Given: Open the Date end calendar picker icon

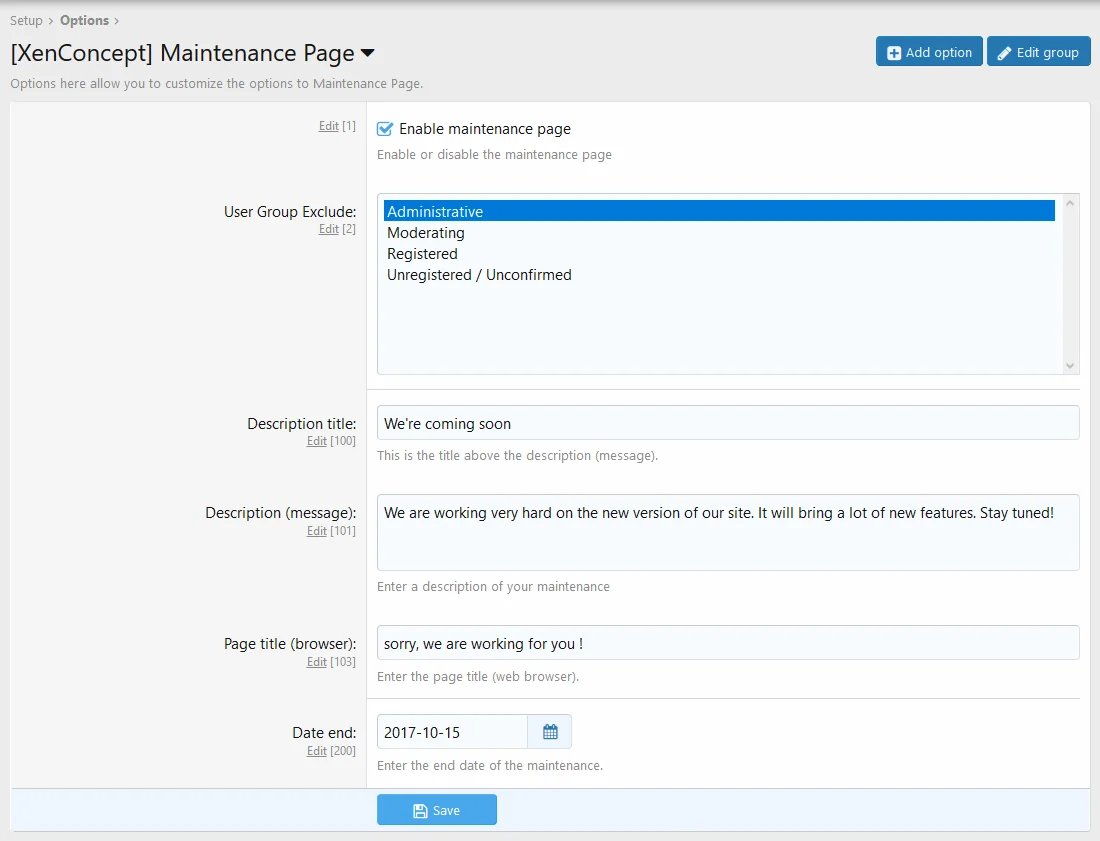Looking at the screenshot, I should [x=550, y=732].
